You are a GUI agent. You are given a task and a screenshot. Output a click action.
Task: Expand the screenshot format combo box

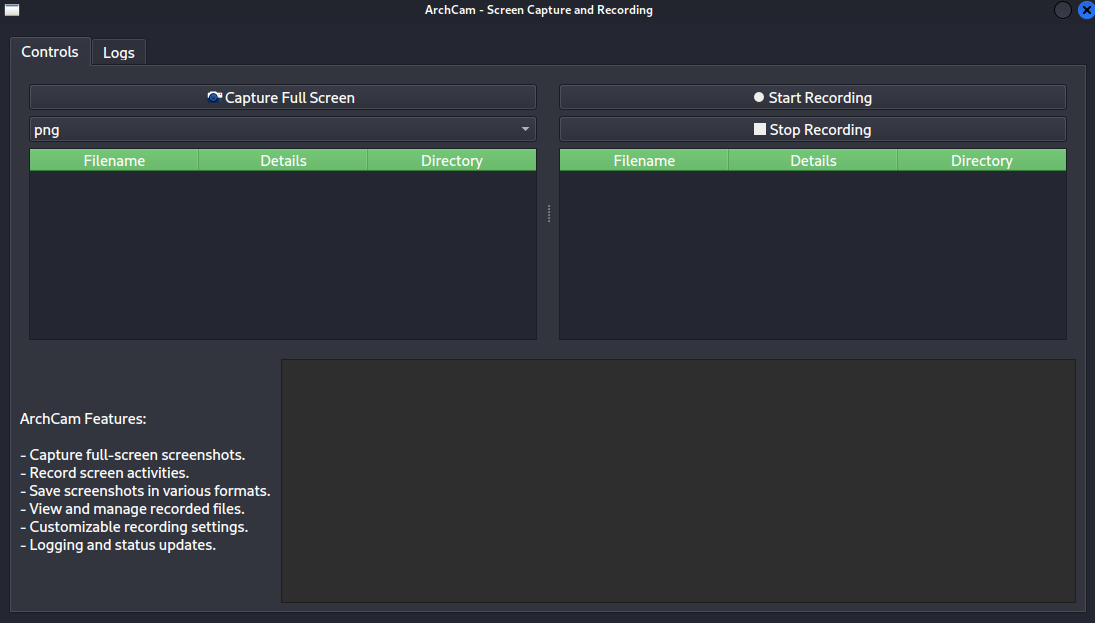(282, 129)
